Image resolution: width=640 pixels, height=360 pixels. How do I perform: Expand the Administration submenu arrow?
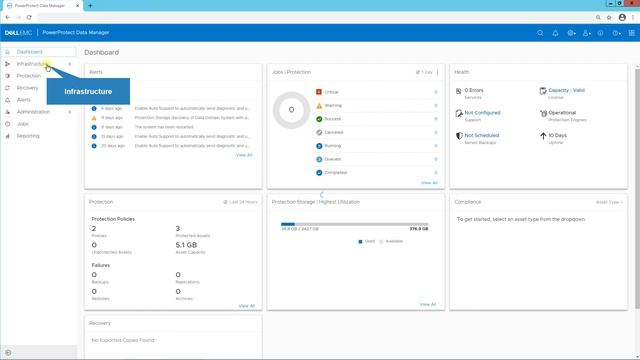[x=70, y=112]
